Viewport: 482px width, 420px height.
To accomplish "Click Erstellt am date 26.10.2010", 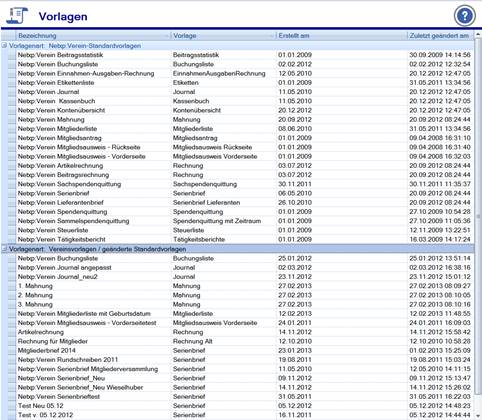I will tap(295, 203).
